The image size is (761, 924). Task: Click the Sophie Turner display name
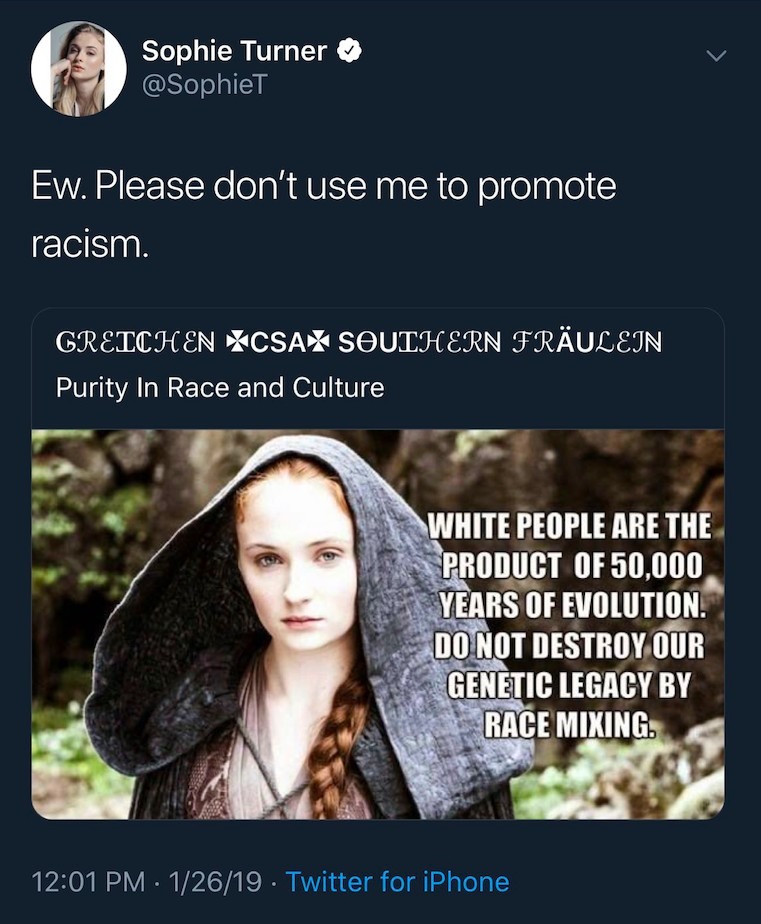(234, 51)
